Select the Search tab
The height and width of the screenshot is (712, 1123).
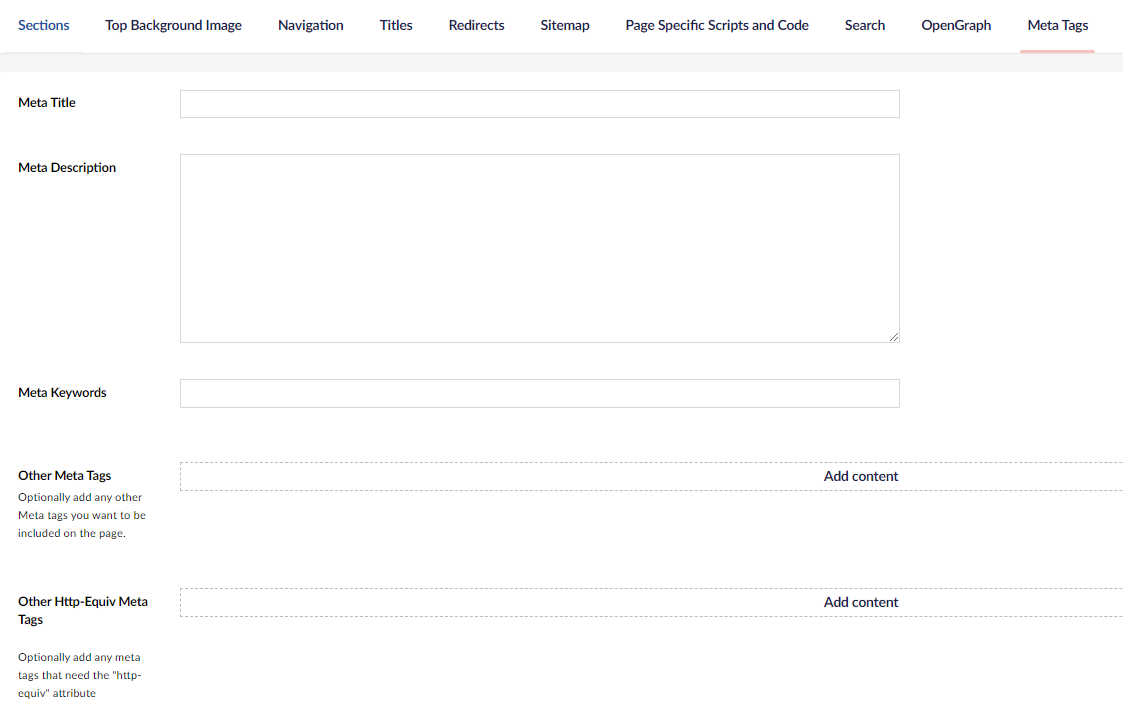(x=864, y=25)
